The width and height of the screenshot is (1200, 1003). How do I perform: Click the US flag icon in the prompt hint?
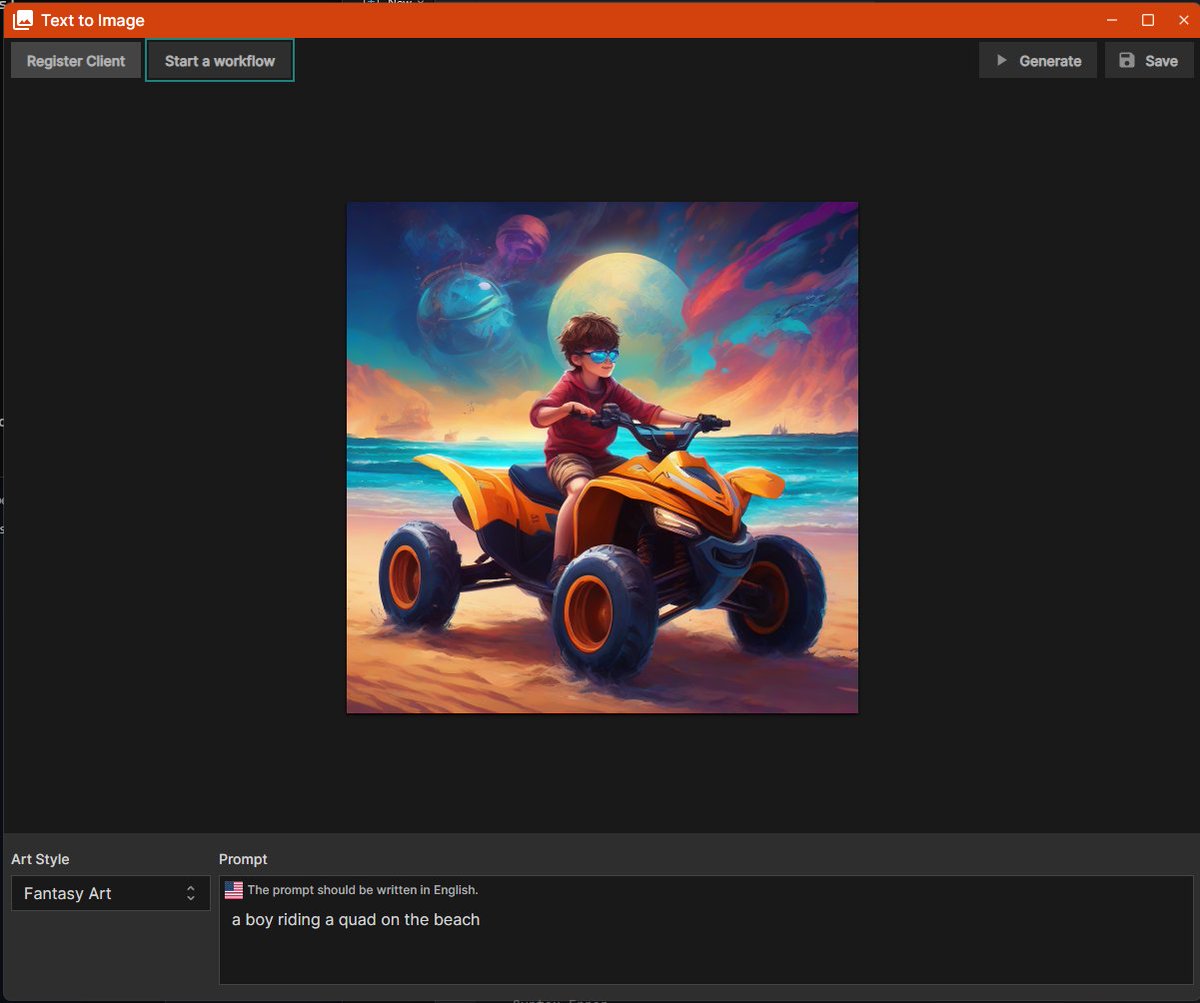[234, 890]
